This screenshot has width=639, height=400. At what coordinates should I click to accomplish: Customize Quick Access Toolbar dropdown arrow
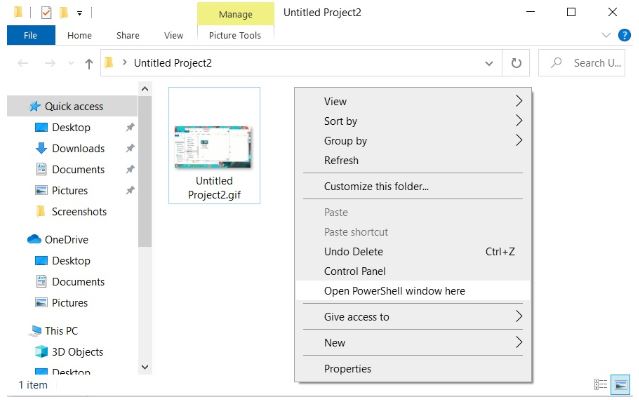80,13
